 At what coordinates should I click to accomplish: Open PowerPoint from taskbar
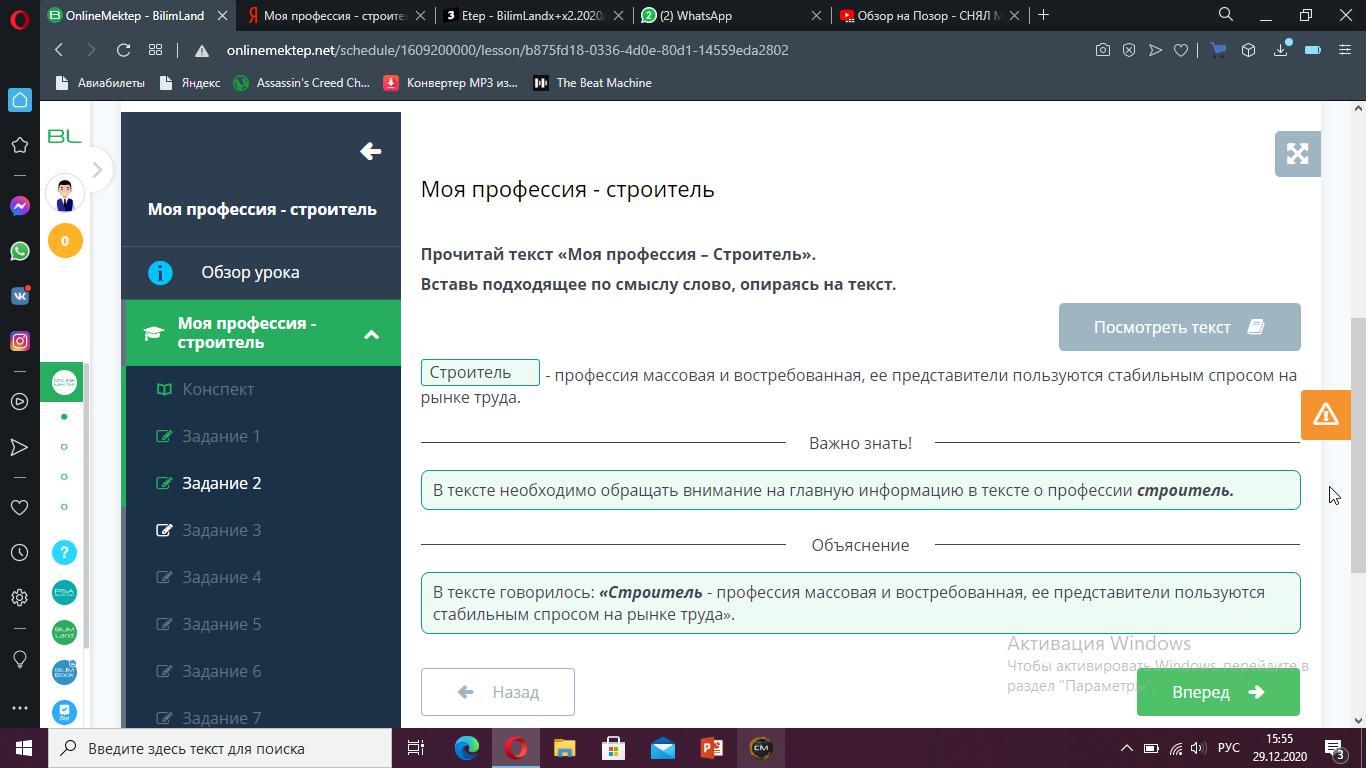712,748
